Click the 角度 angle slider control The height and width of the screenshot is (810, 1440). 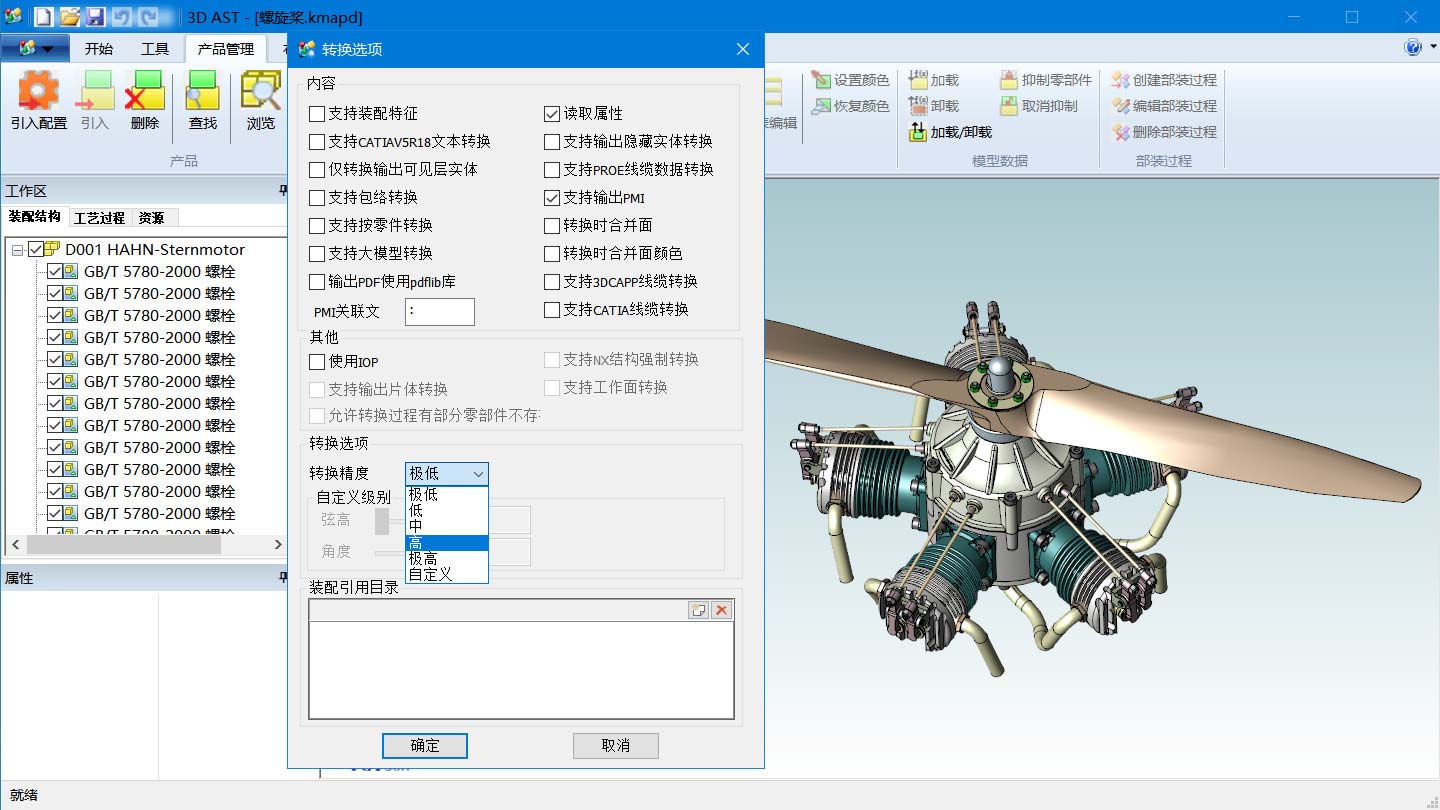pos(384,551)
